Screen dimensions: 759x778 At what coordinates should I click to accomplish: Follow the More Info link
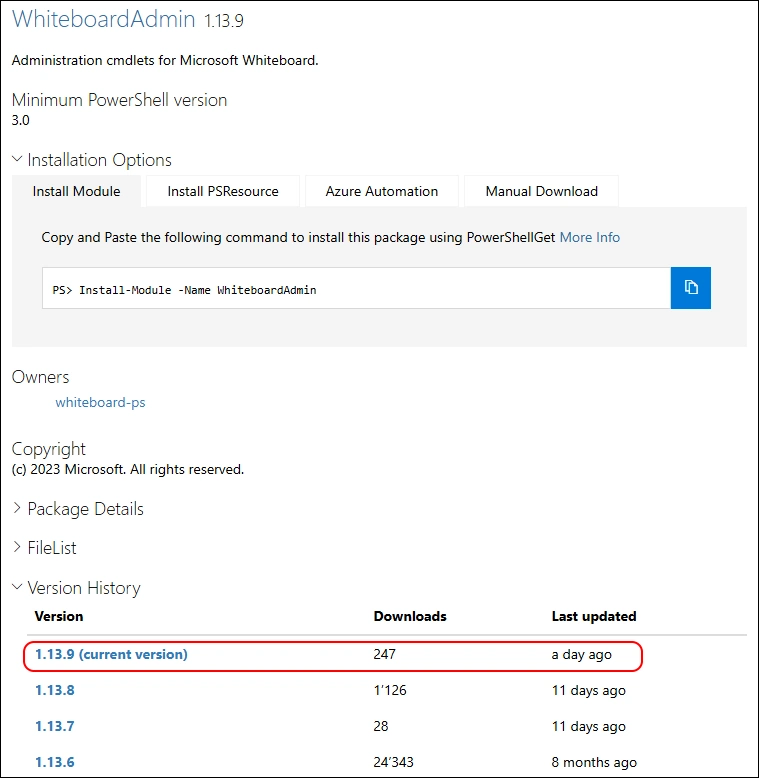(x=589, y=237)
